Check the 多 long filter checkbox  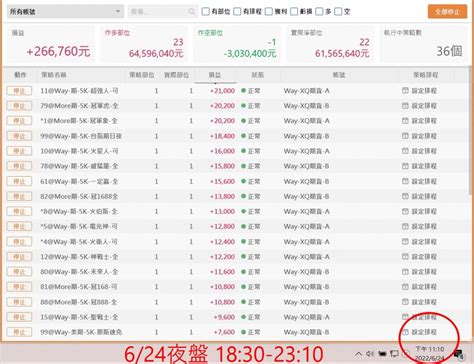point(319,12)
